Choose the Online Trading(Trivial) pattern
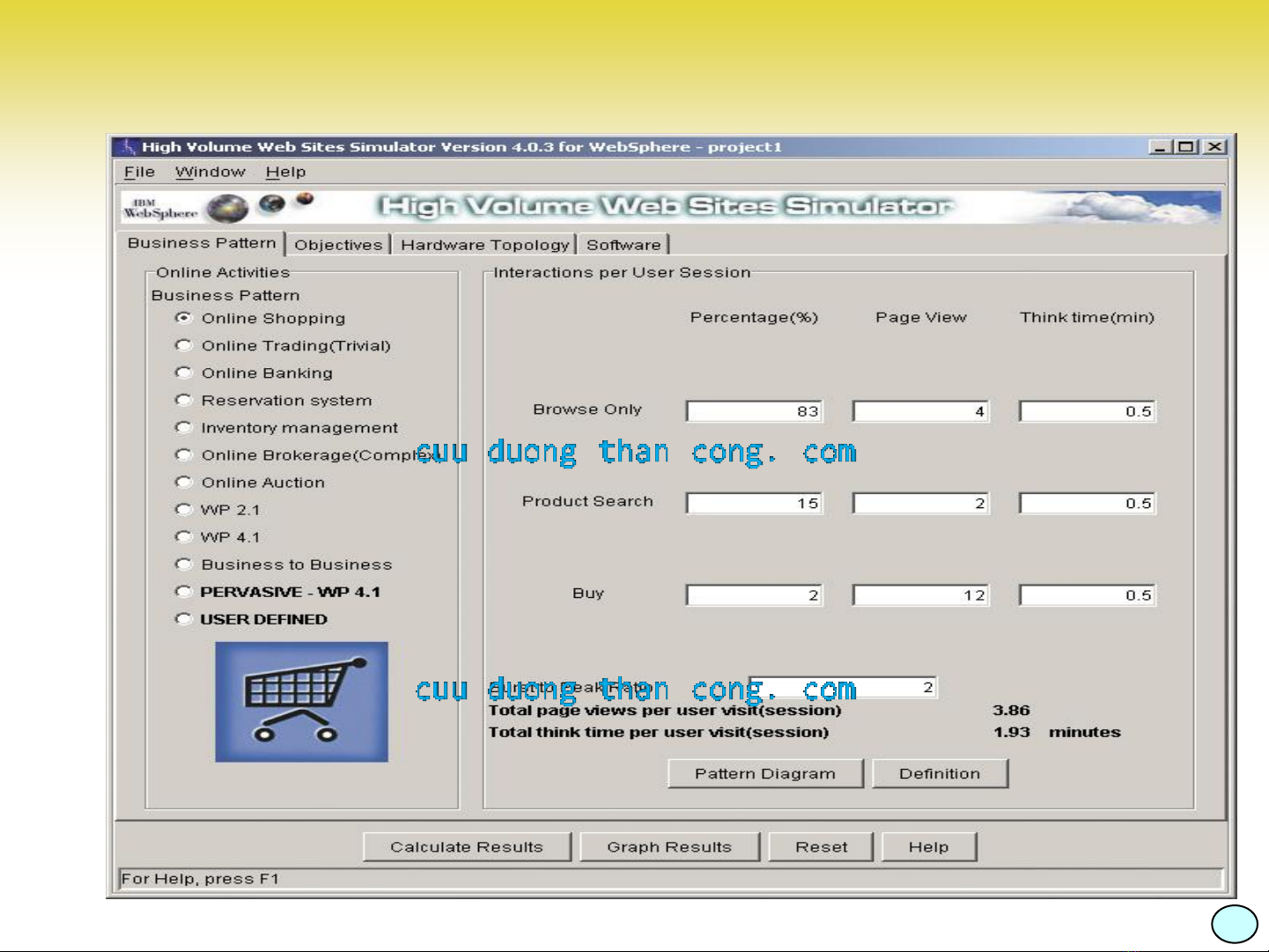Screen dimensions: 1269x952 (x=183, y=345)
